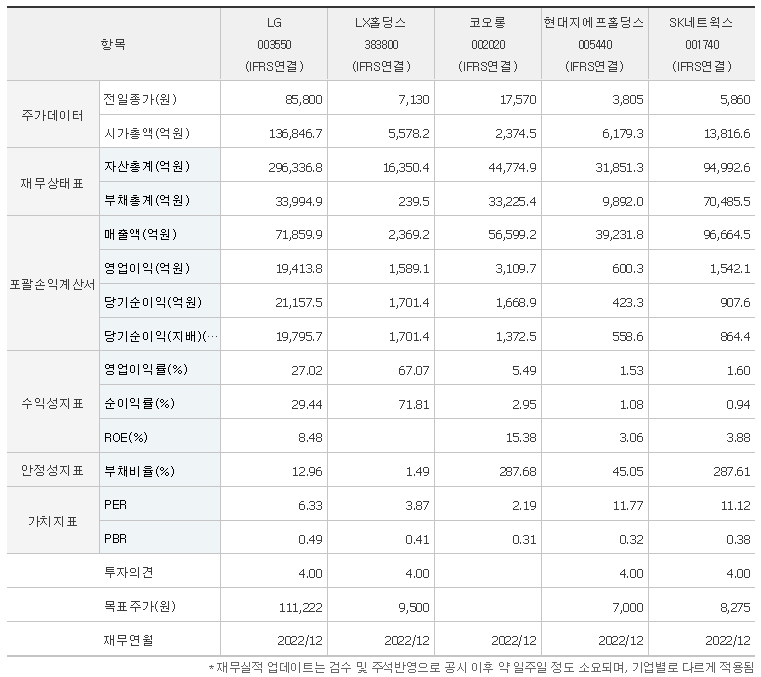The height and width of the screenshot is (677, 761).
Task: Click LG operating profit 19,413.8
Action: pos(299,268)
